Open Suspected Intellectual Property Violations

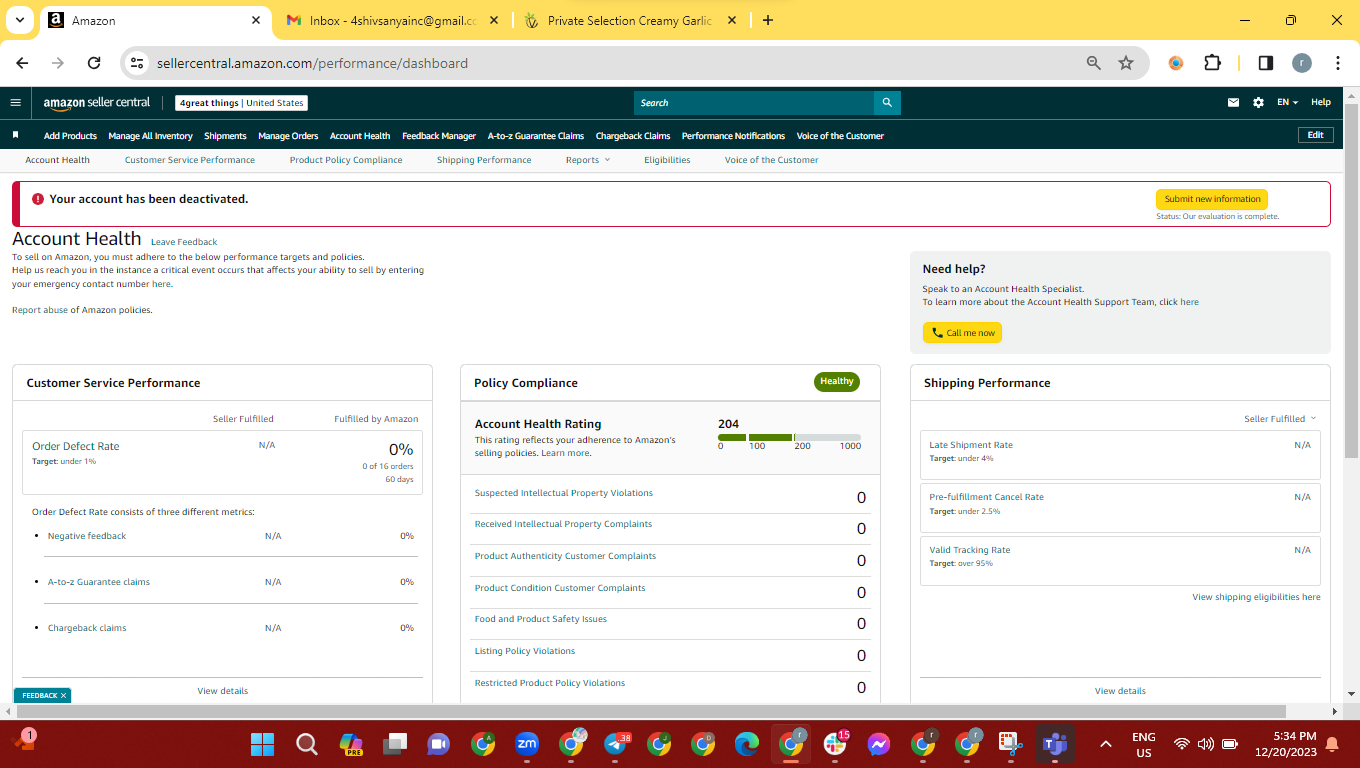[x=564, y=493]
